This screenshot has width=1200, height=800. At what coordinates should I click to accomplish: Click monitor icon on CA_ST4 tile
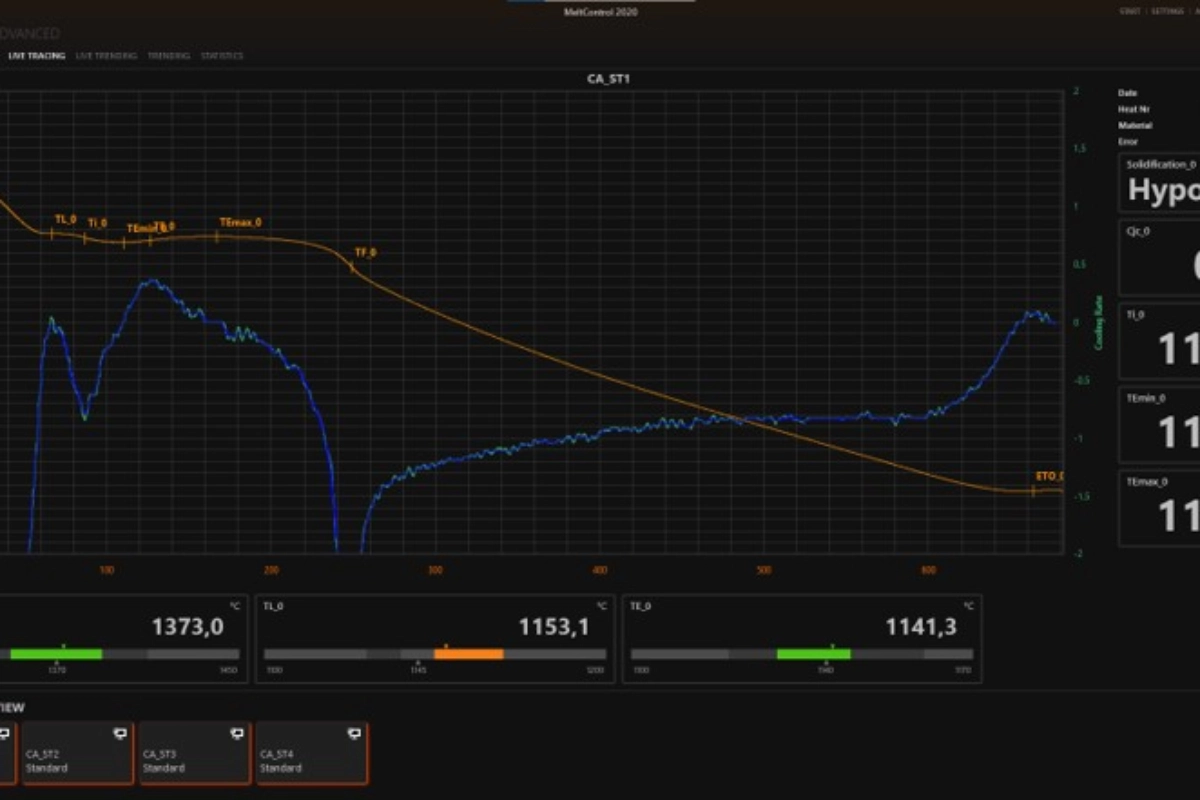tap(354, 734)
